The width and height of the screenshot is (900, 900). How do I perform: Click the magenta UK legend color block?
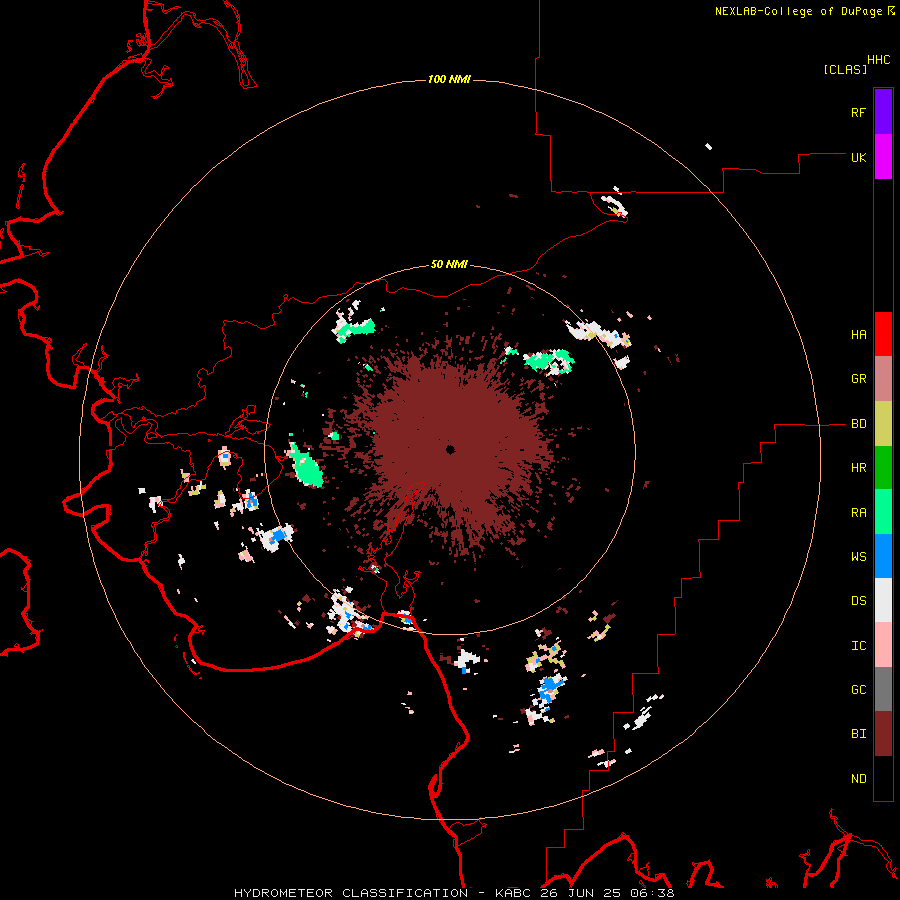tap(883, 157)
